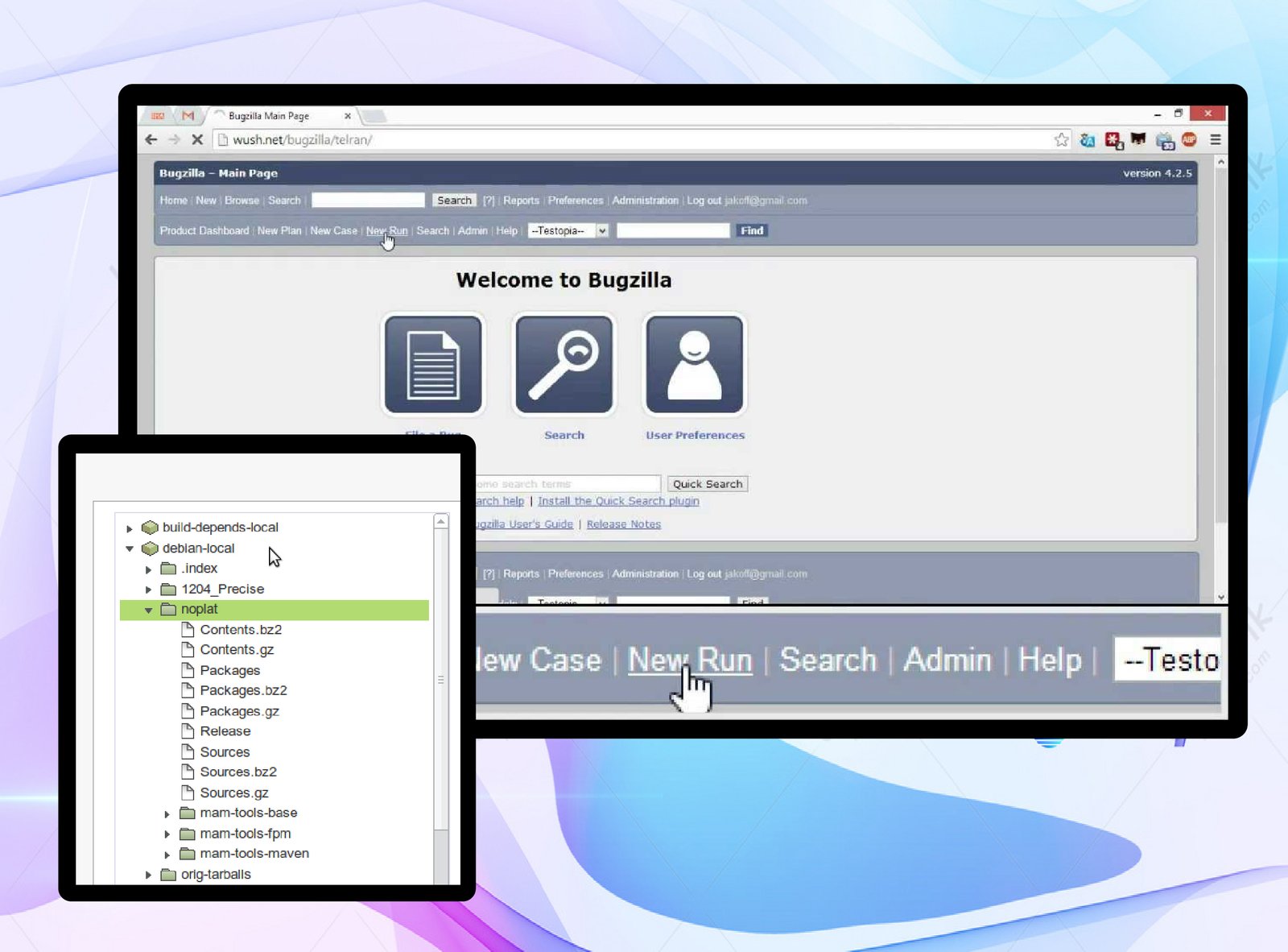This screenshot has height=952, width=1288.
Task: Open the pinned Gmail tab
Action: tap(188, 116)
